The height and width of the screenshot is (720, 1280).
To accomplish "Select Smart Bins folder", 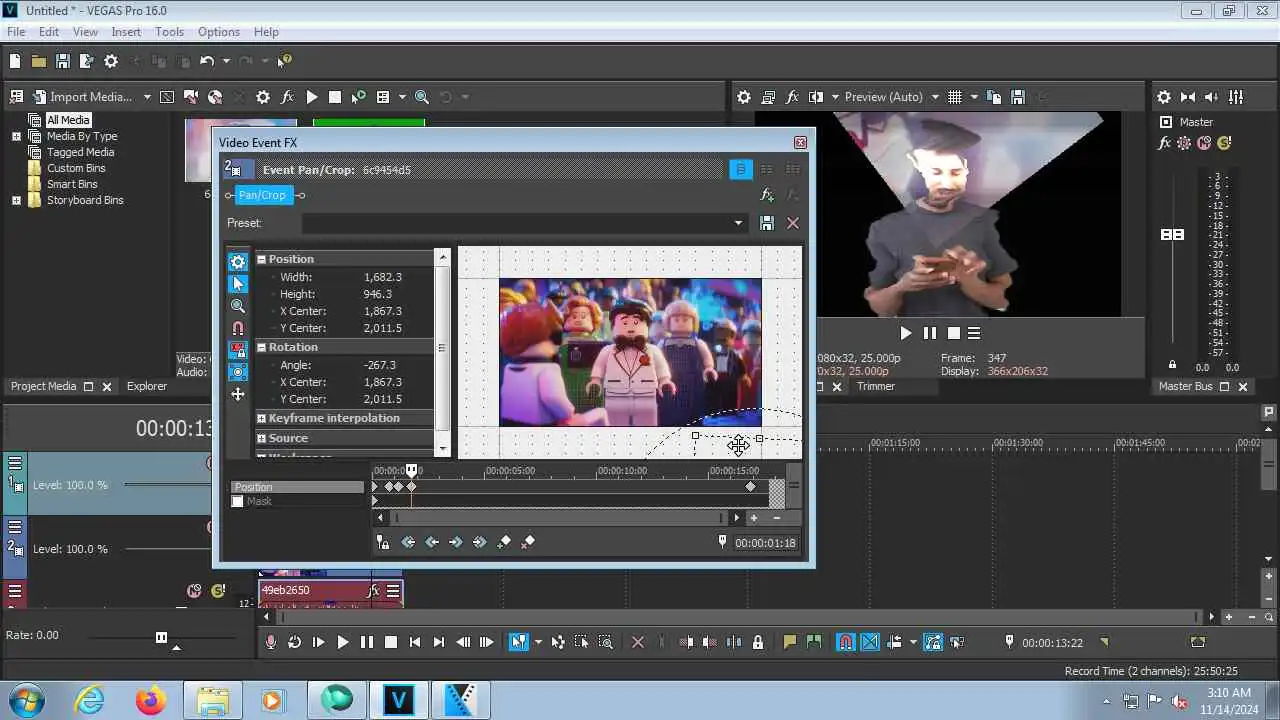I will pos(72,184).
